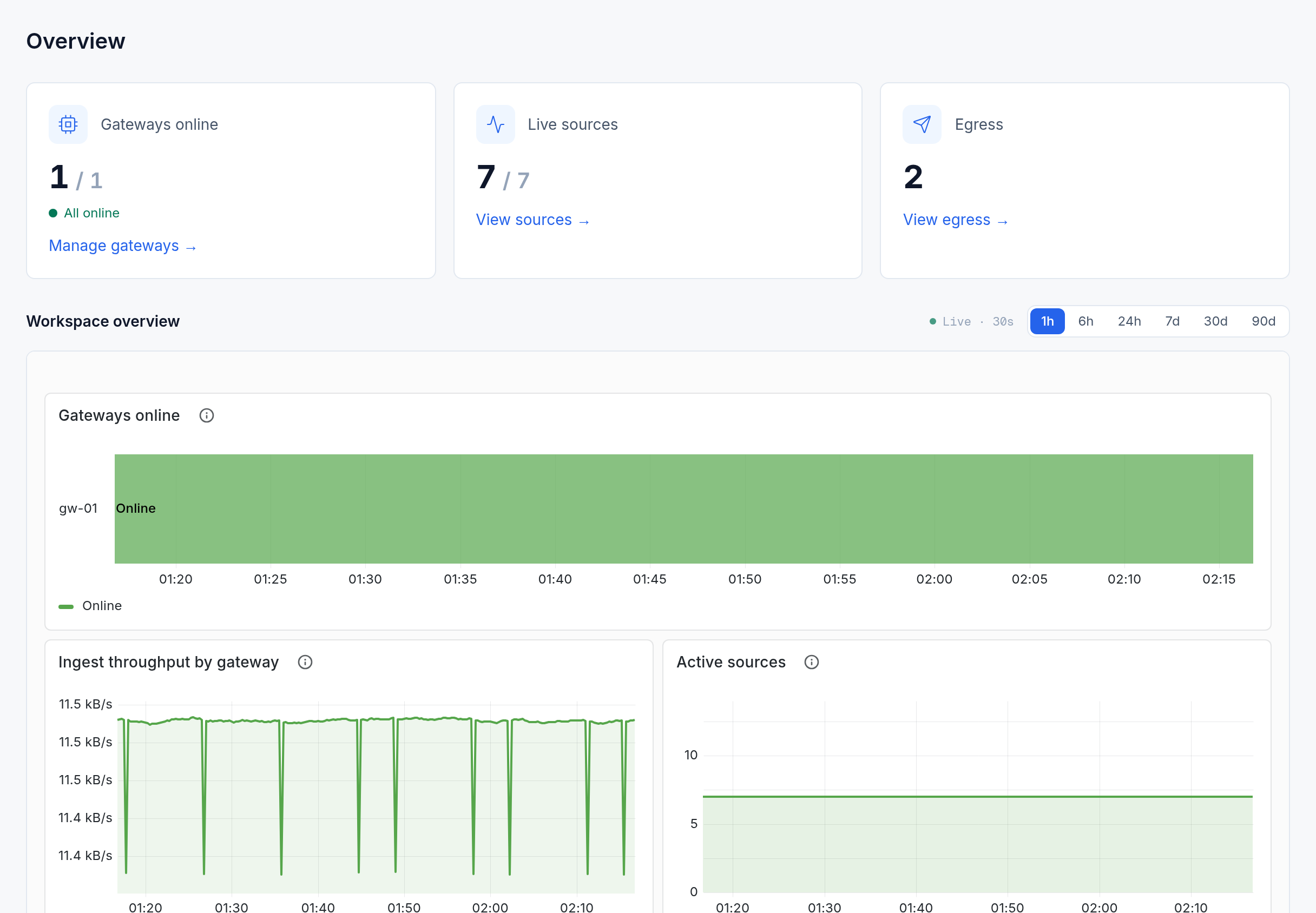This screenshot has width=1316, height=913.
Task: Select the 1h time range
Action: pyautogui.click(x=1047, y=321)
